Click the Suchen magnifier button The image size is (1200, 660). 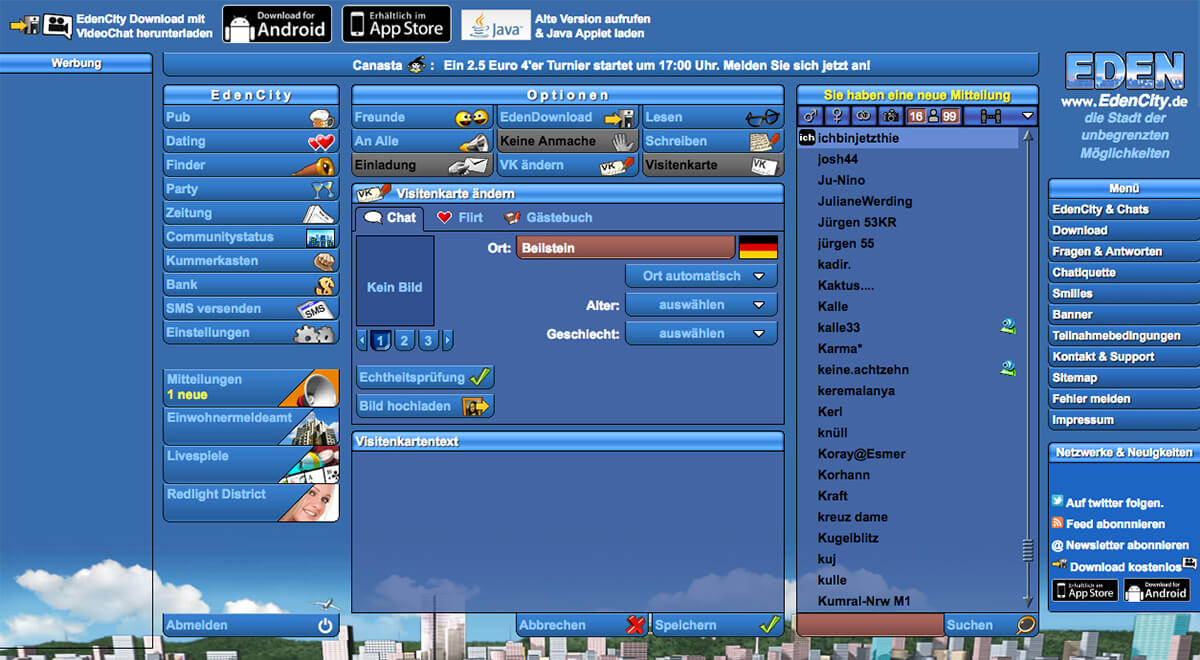(991, 625)
